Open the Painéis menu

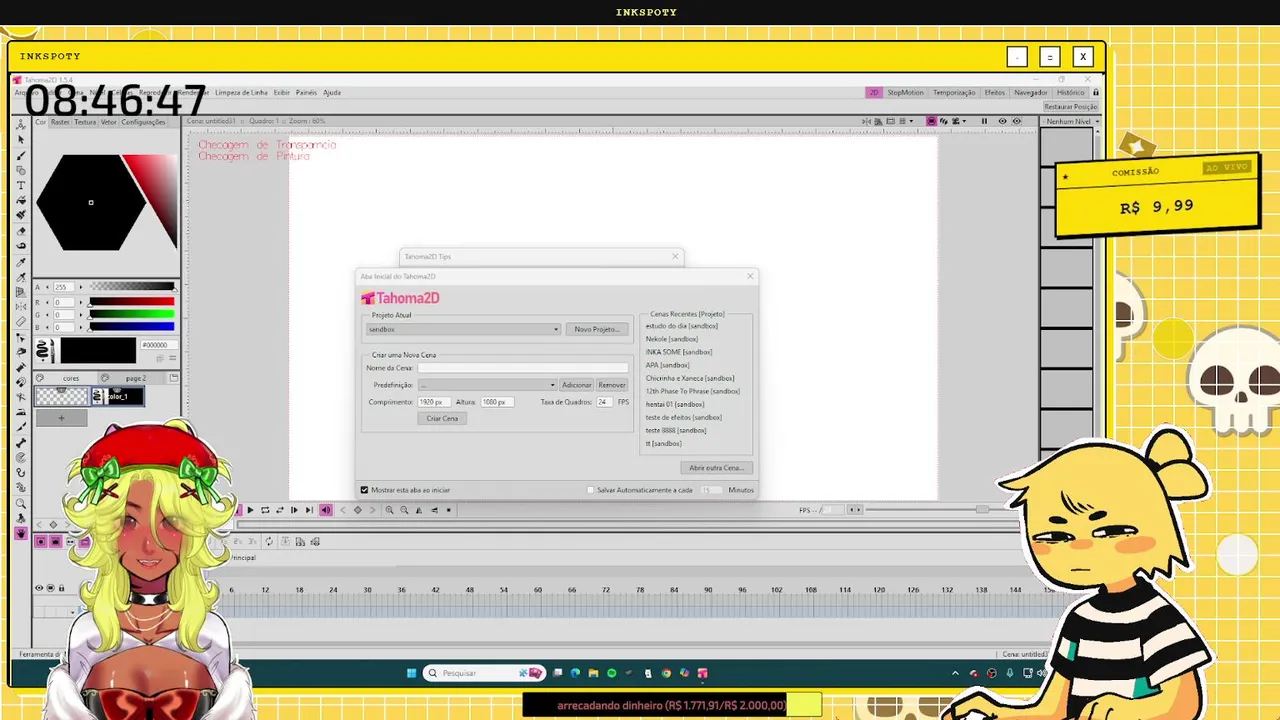point(306,92)
